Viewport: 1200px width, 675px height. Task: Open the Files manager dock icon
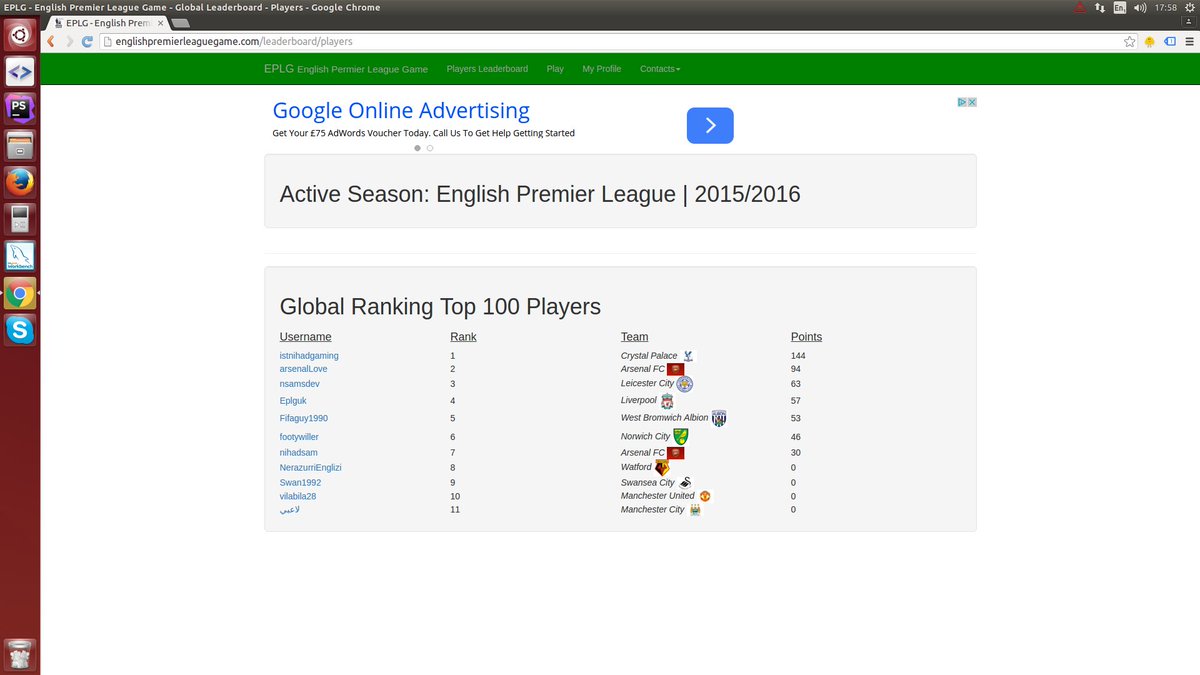20,146
